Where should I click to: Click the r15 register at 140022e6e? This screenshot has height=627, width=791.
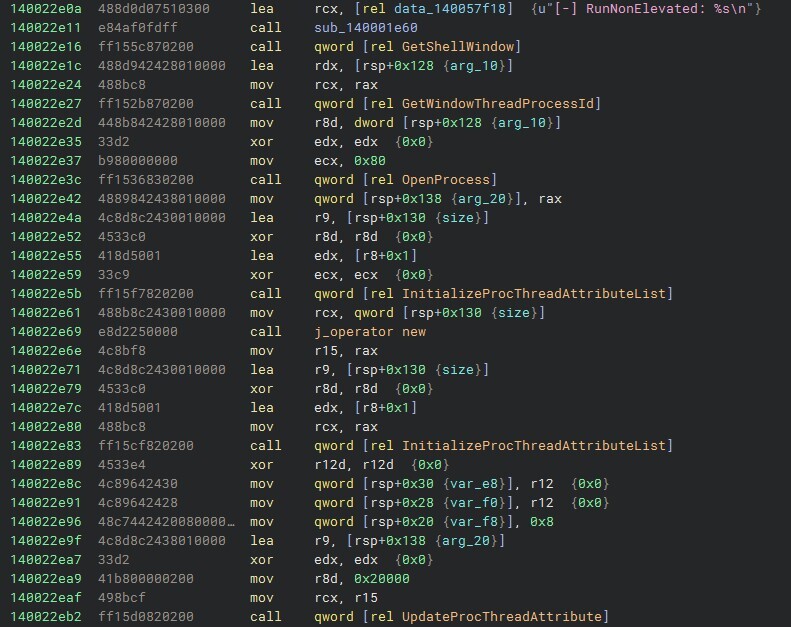[x=326, y=351]
